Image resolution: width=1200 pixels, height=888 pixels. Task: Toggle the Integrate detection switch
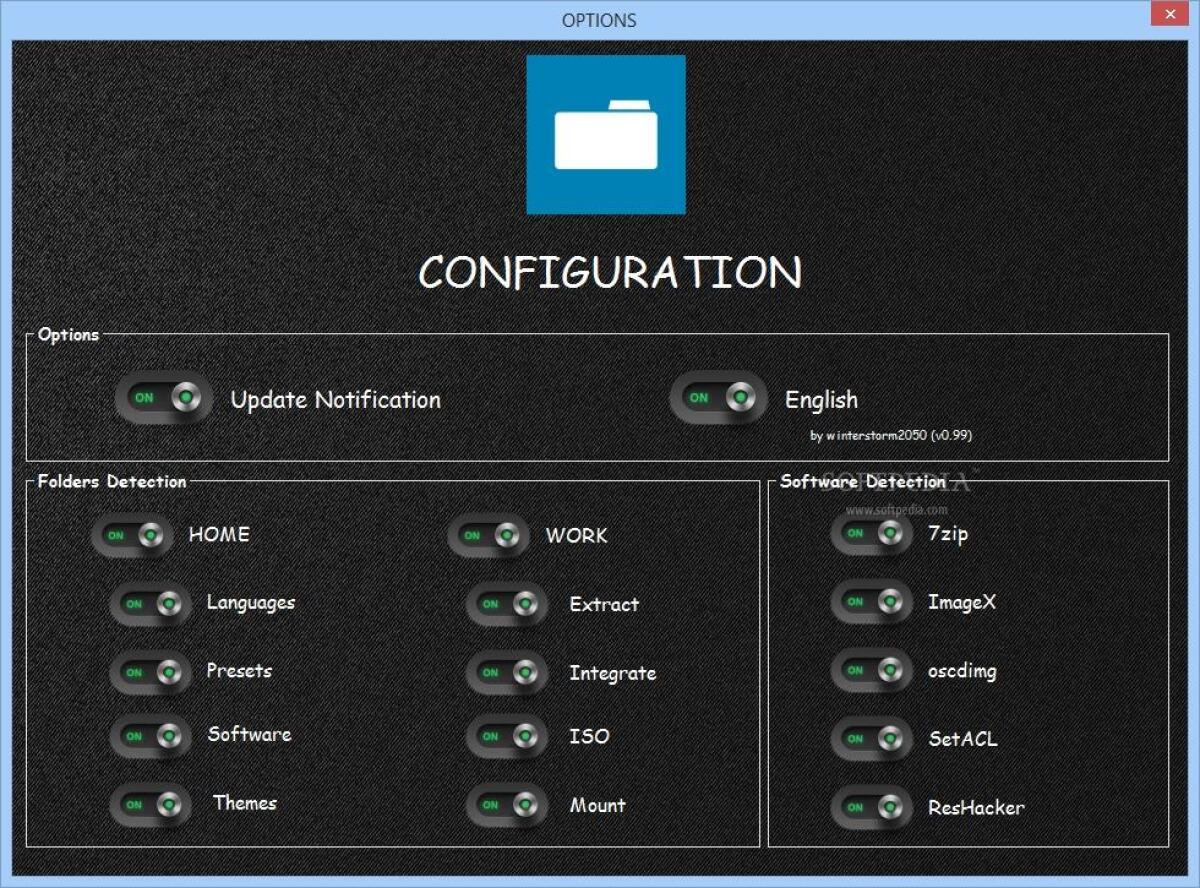pyautogui.click(x=506, y=671)
